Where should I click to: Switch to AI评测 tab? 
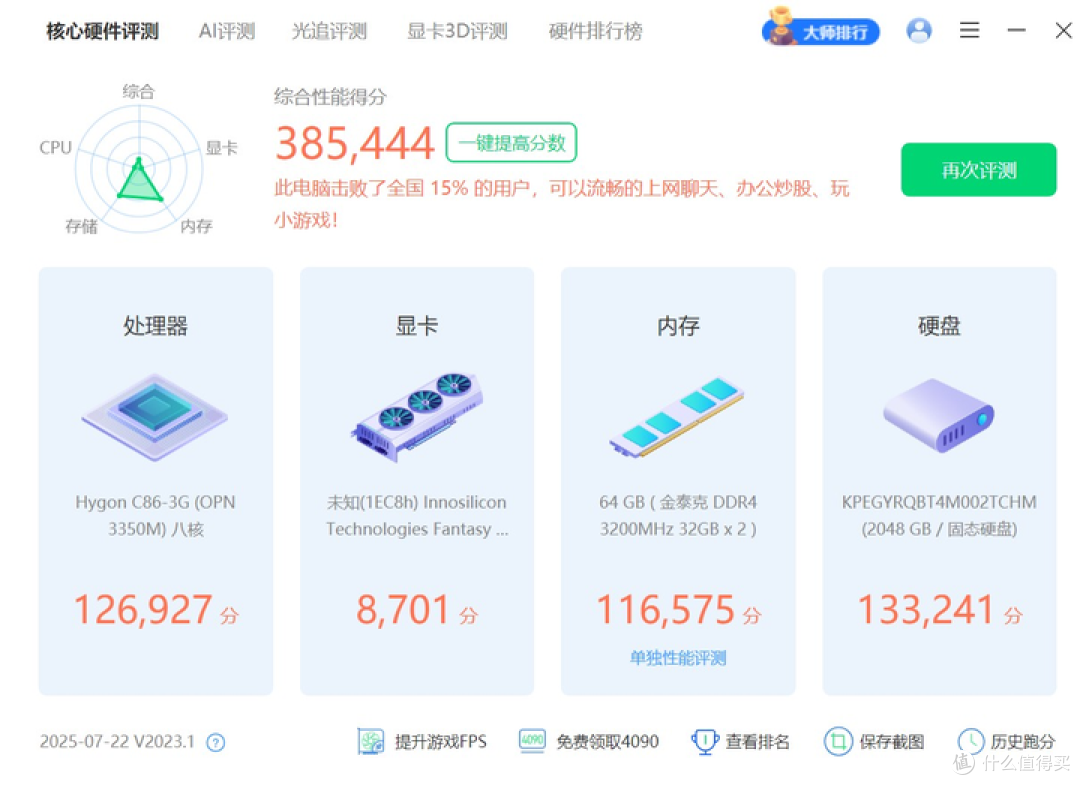point(227,31)
